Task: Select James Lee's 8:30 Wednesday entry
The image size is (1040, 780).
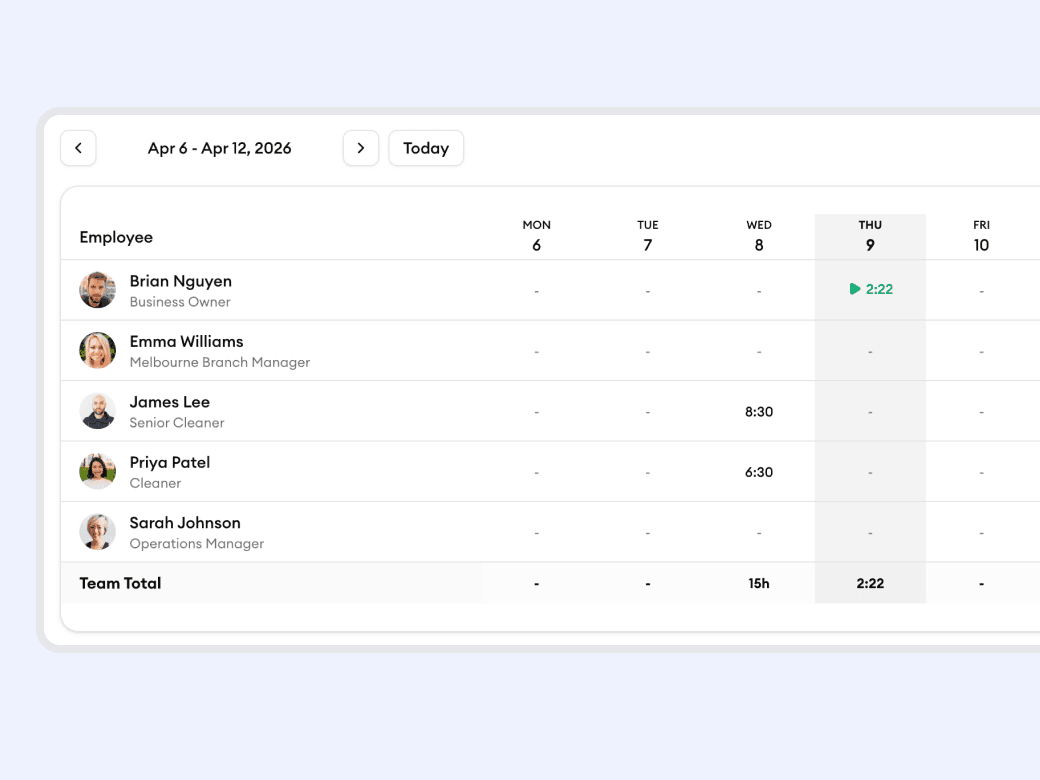Action: pos(758,411)
